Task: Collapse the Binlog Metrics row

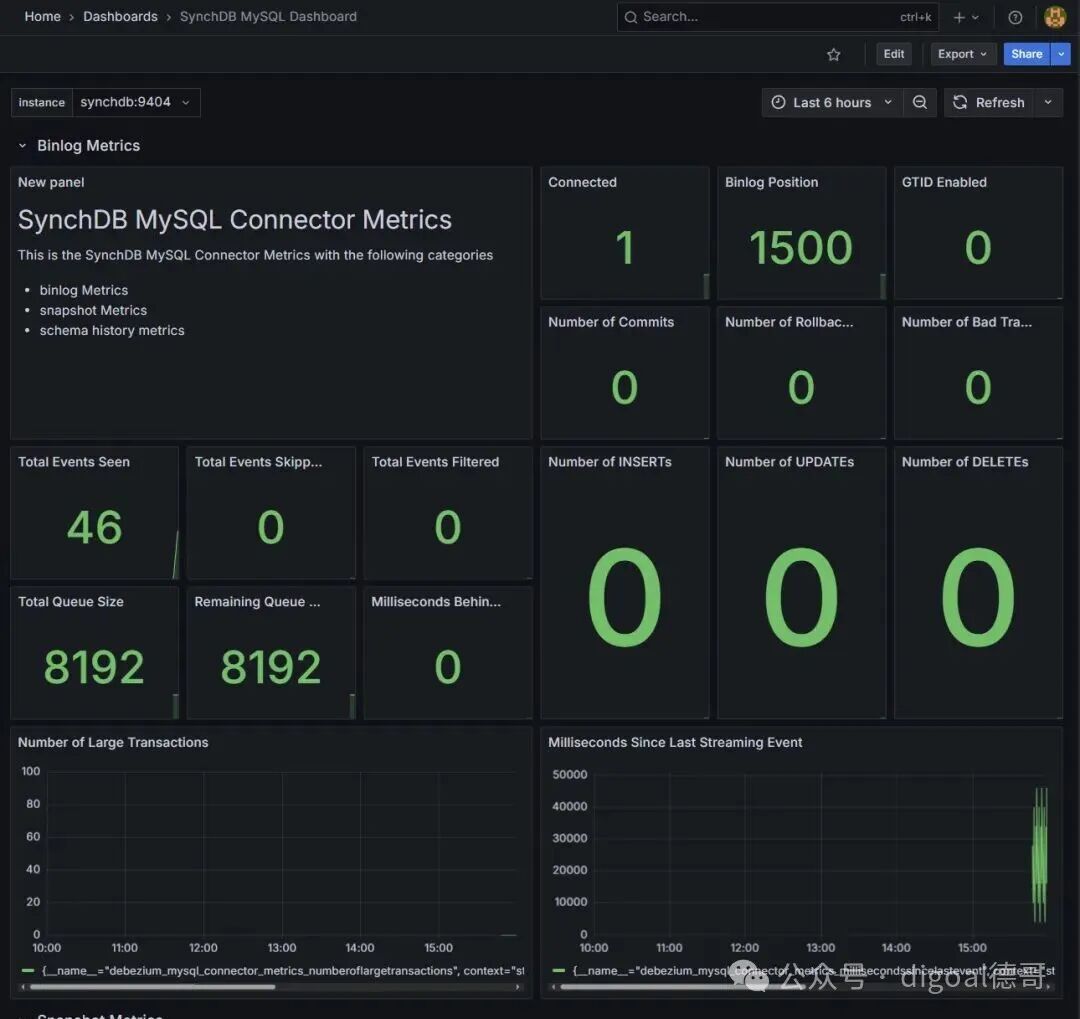Action: pos(22,146)
